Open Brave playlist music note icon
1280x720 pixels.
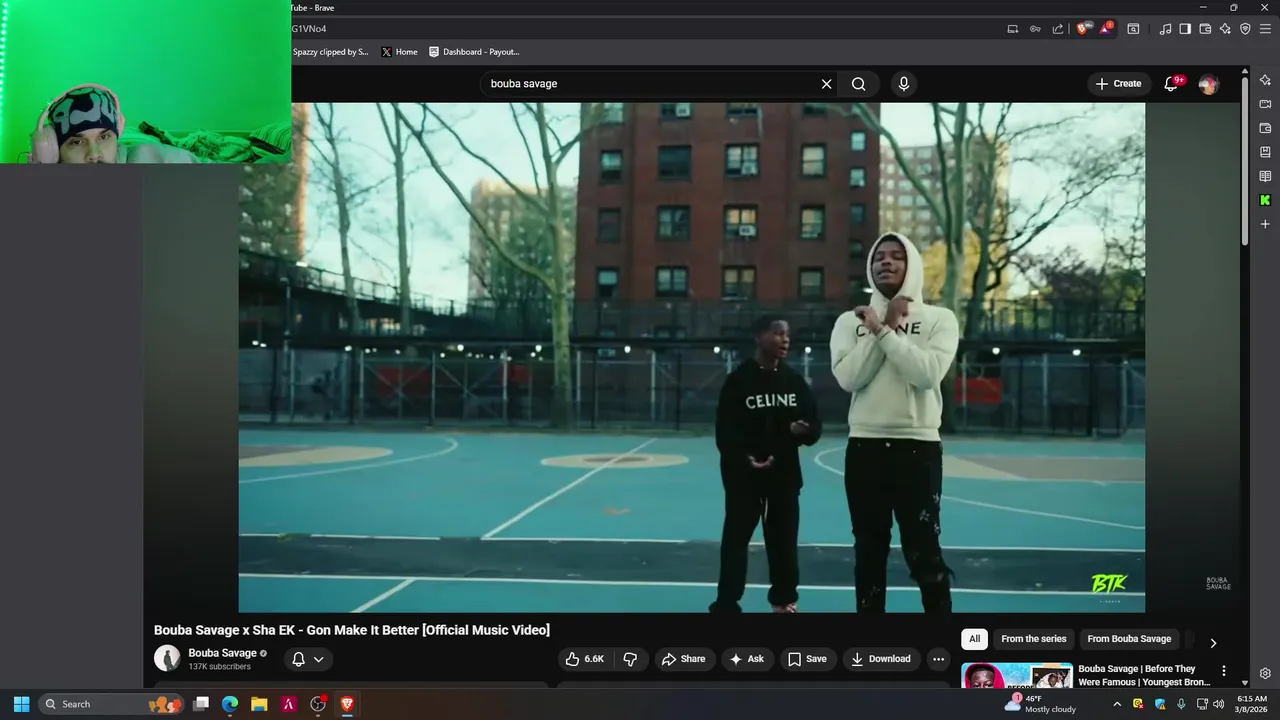(x=1165, y=29)
